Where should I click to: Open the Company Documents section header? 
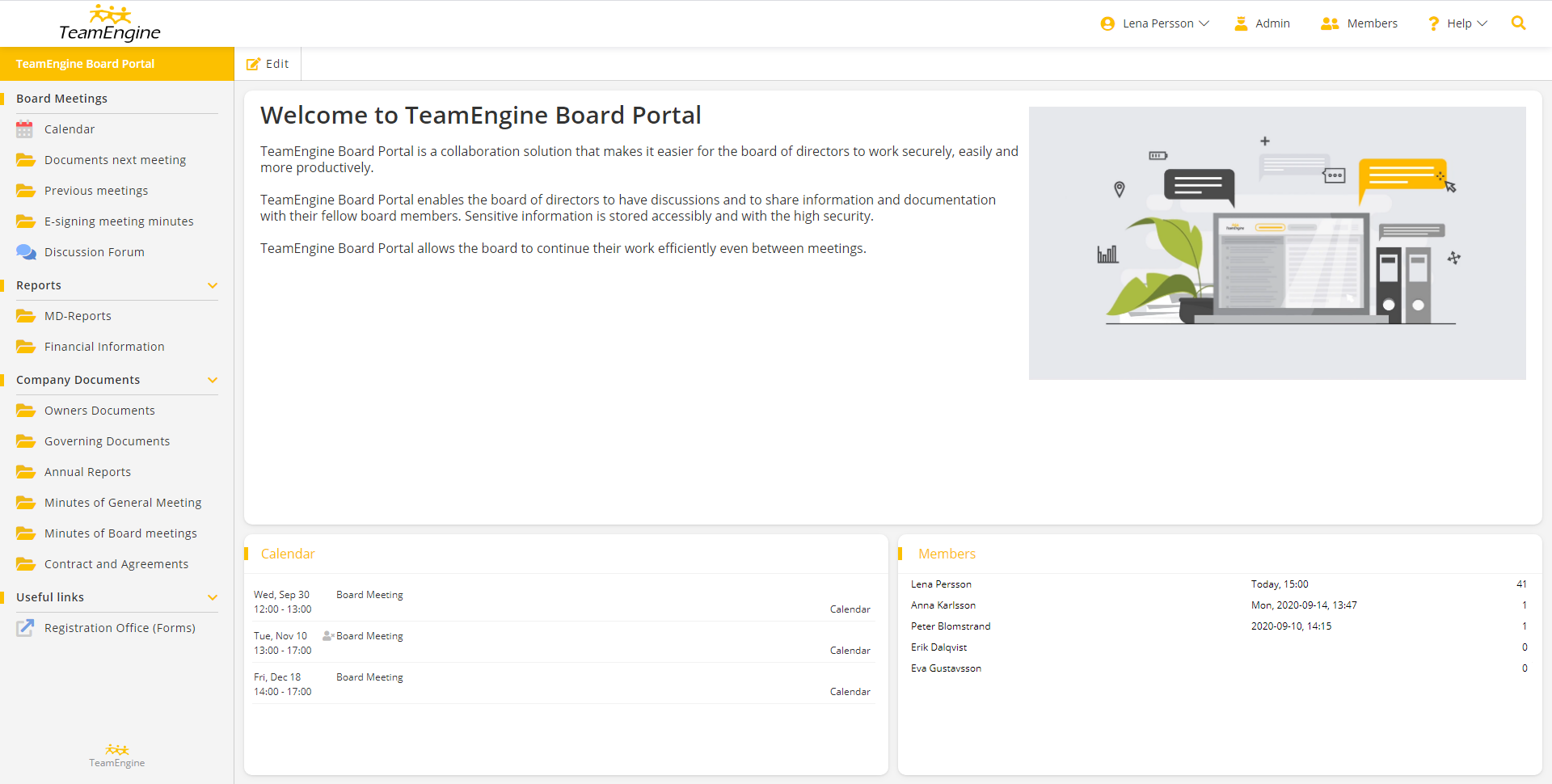pos(78,380)
